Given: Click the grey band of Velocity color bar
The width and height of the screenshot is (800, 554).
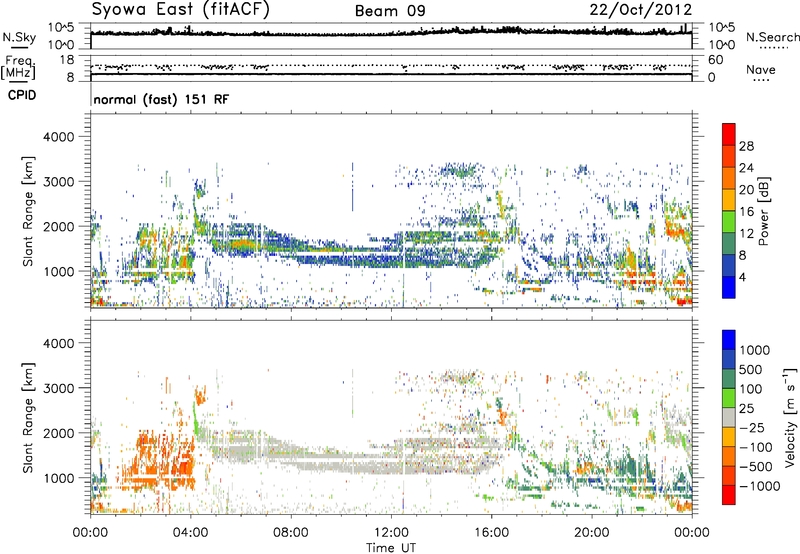Looking at the screenshot, I should (x=729, y=418).
